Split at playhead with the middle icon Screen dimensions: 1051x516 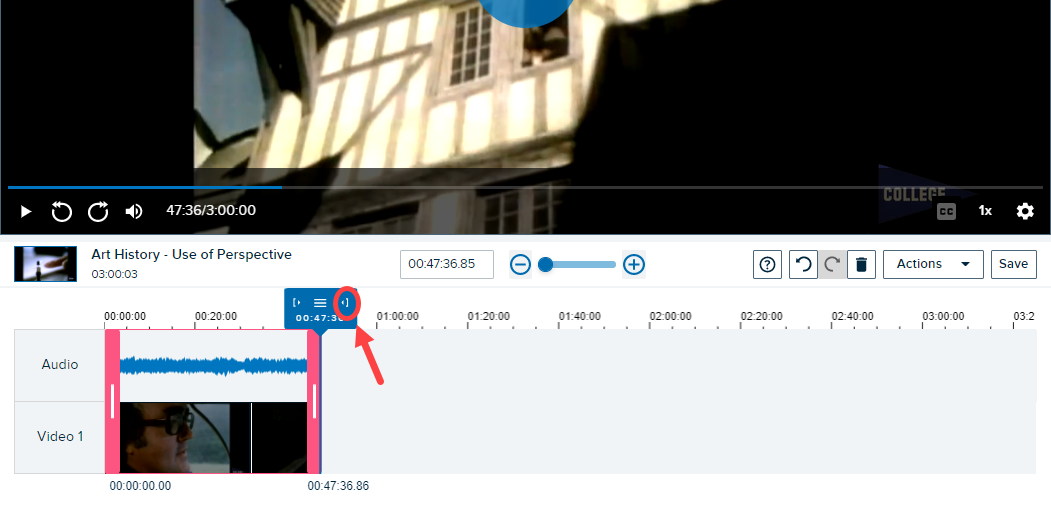tap(320, 303)
